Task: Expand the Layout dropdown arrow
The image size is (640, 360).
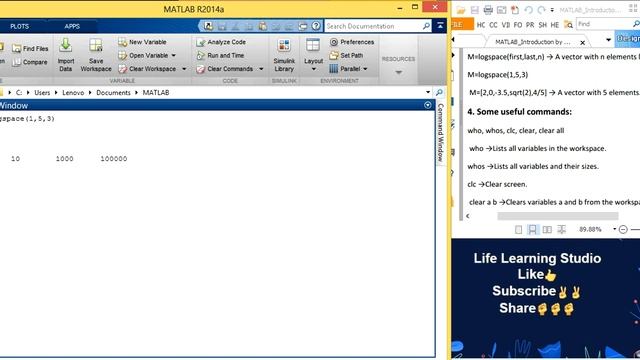Action: 313,69
